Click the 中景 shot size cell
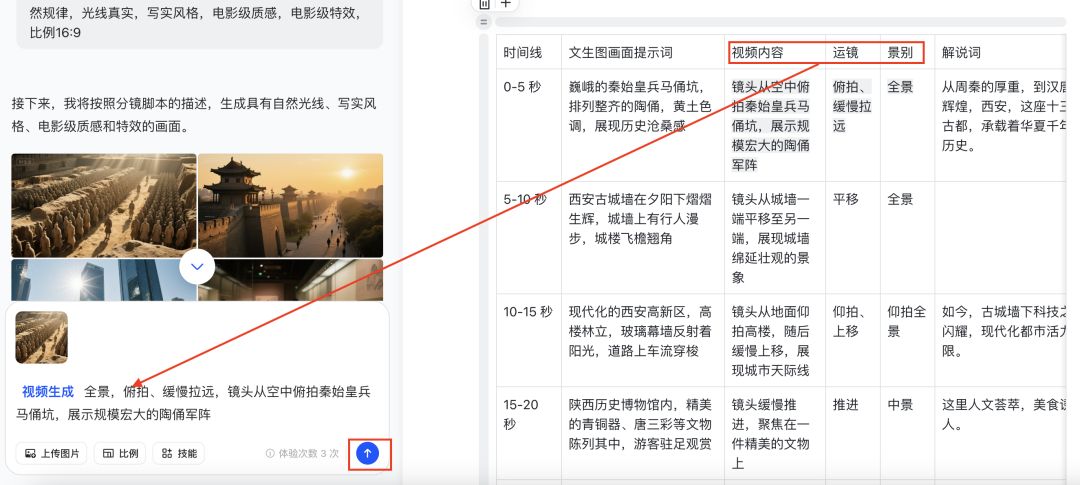 (907, 433)
